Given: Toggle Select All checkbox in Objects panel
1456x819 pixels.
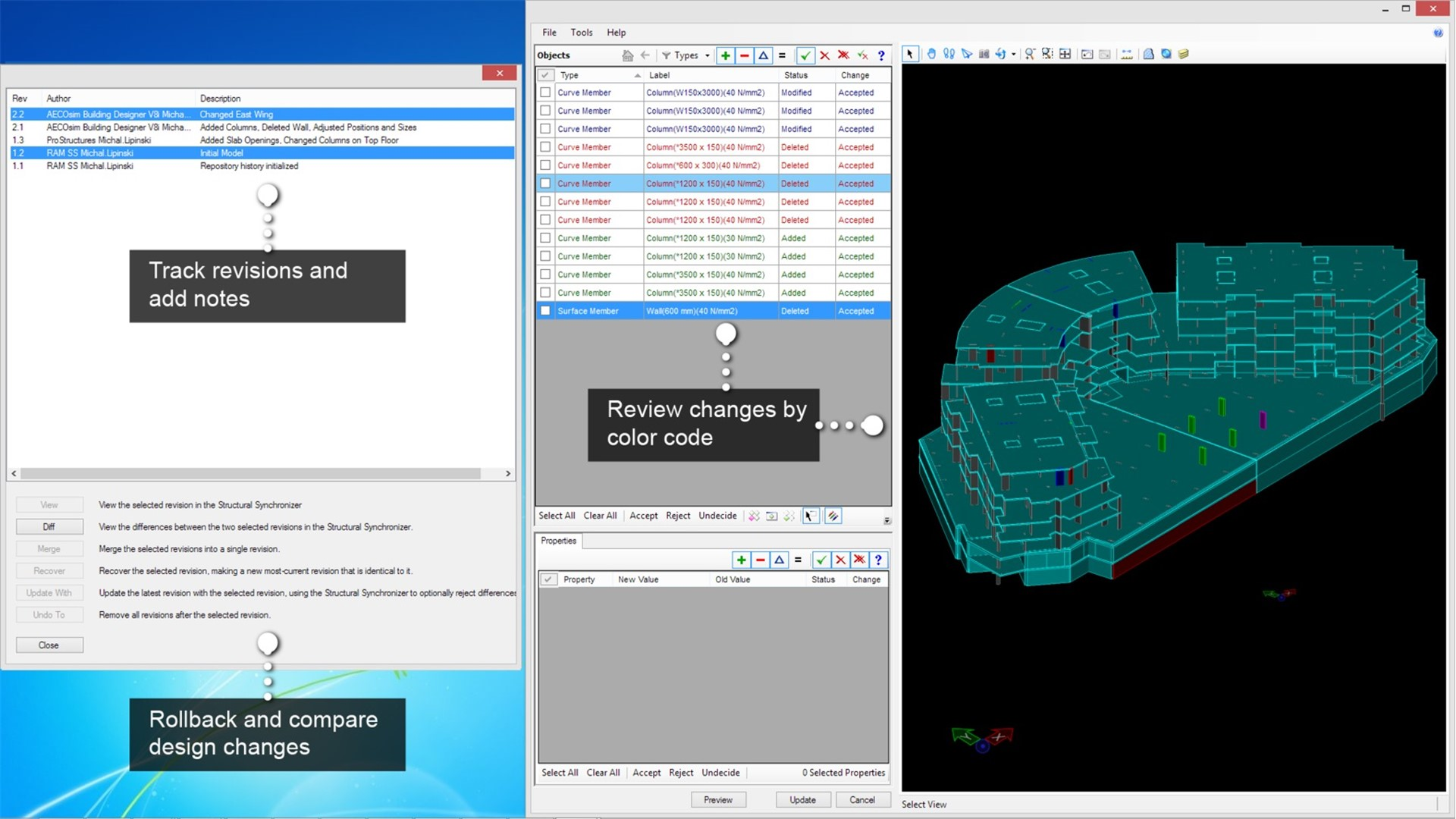Looking at the screenshot, I should pyautogui.click(x=546, y=75).
